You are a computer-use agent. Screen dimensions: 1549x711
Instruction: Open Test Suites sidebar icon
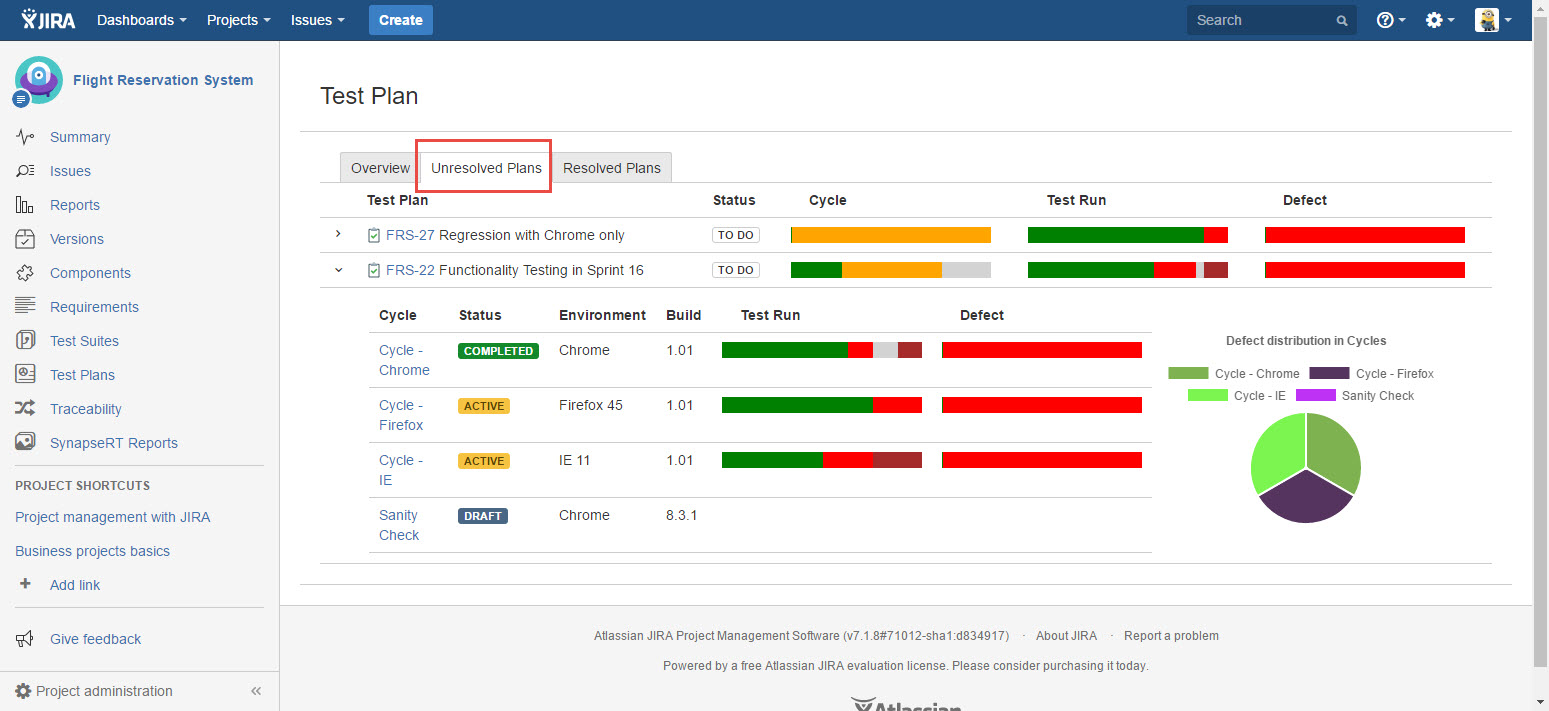[x=25, y=341]
